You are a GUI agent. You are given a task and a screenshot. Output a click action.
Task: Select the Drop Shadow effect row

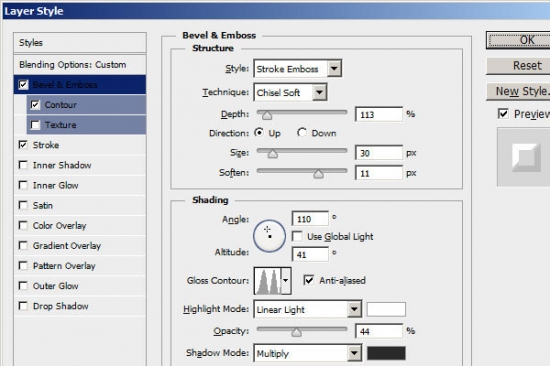80,306
